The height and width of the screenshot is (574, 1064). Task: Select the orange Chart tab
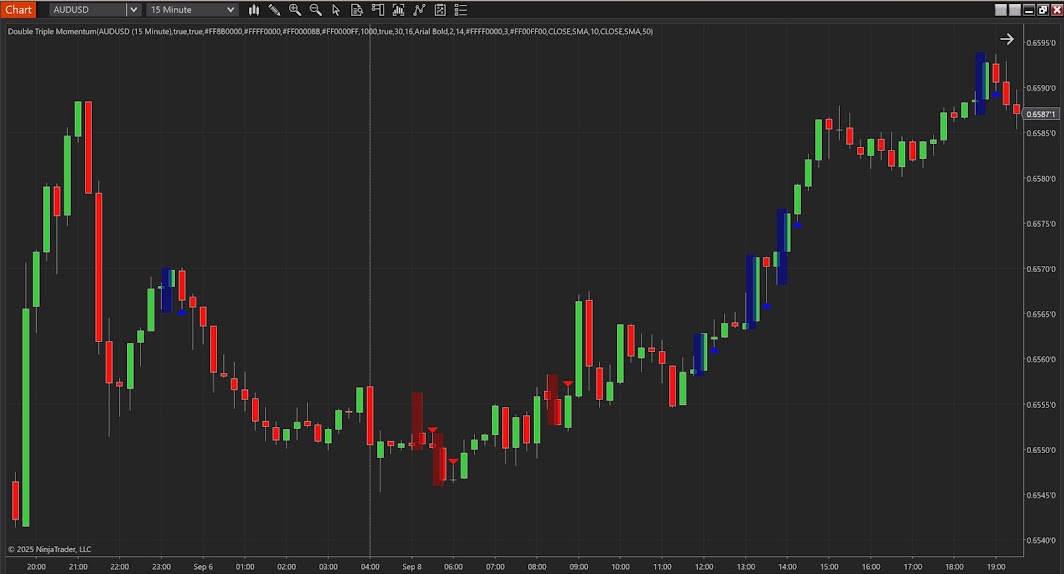coord(19,10)
